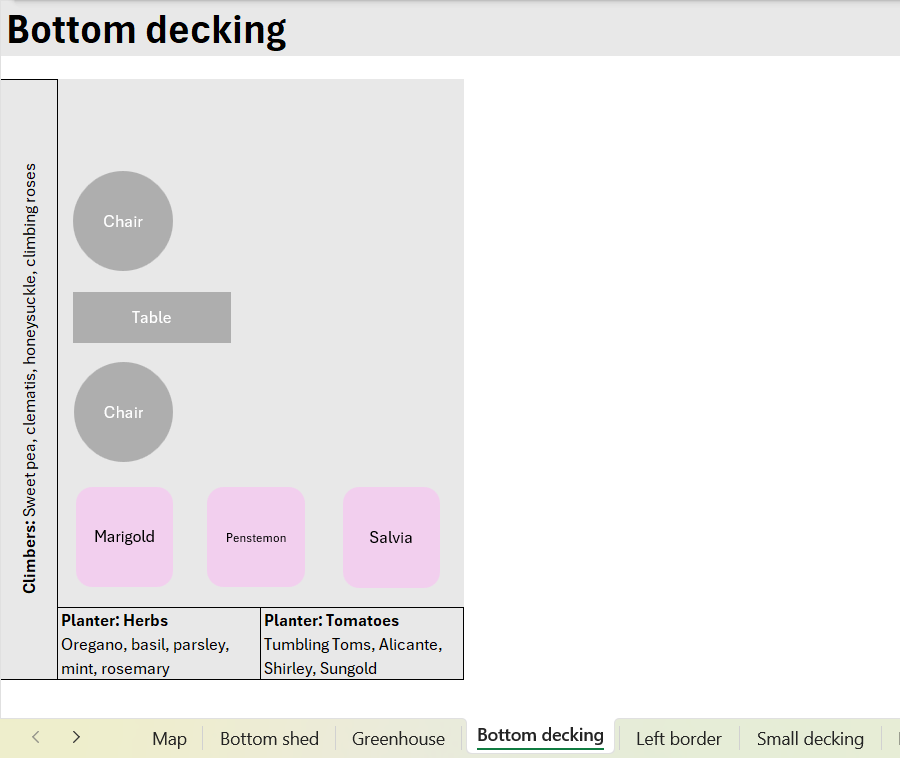The image size is (900, 758).
Task: Select the vertical Climbers text cell
Action: coord(29,379)
